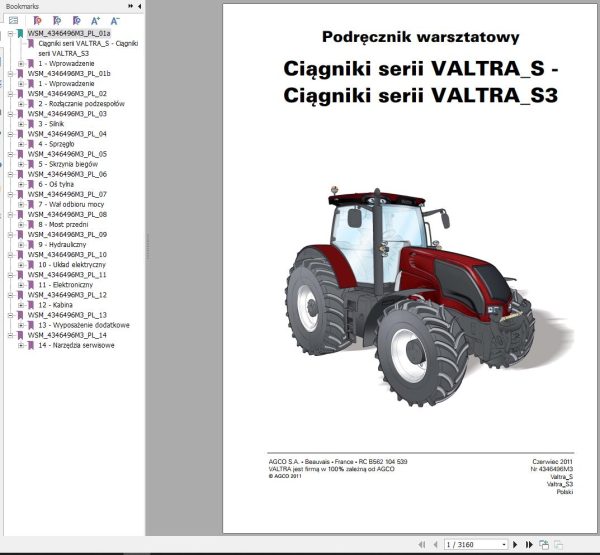Open 5 - Skrzynia biegów bookmark
Viewport: 600px width, 555px height.
click(x=68, y=164)
